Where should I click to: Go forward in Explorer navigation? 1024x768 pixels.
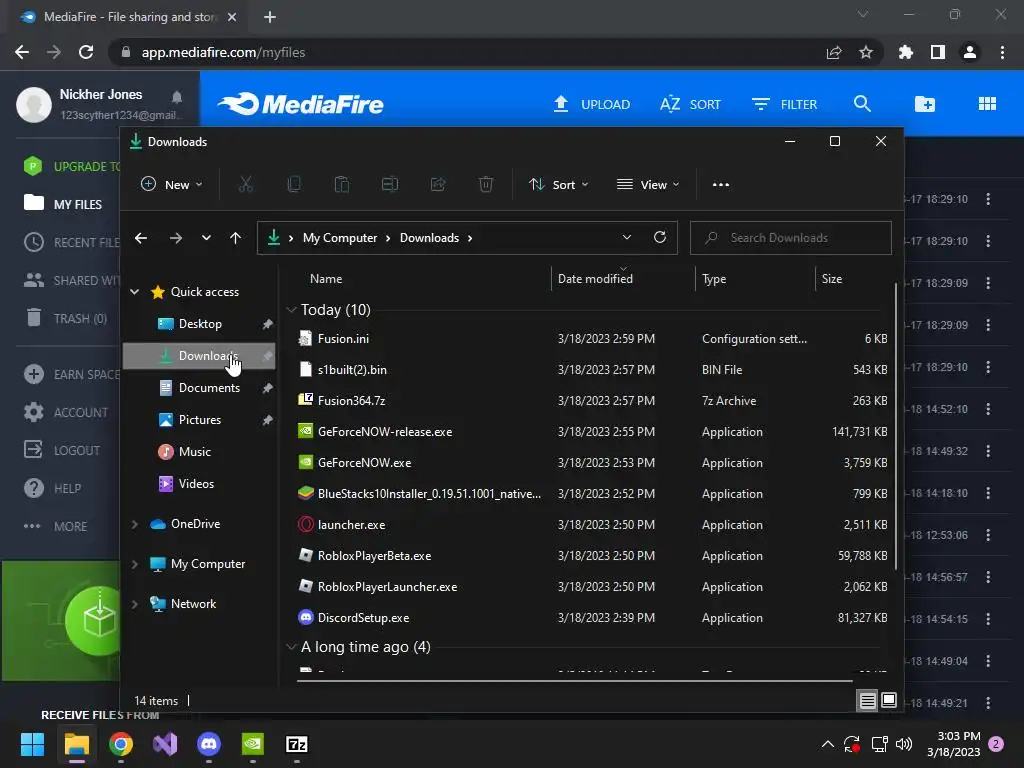coord(176,238)
